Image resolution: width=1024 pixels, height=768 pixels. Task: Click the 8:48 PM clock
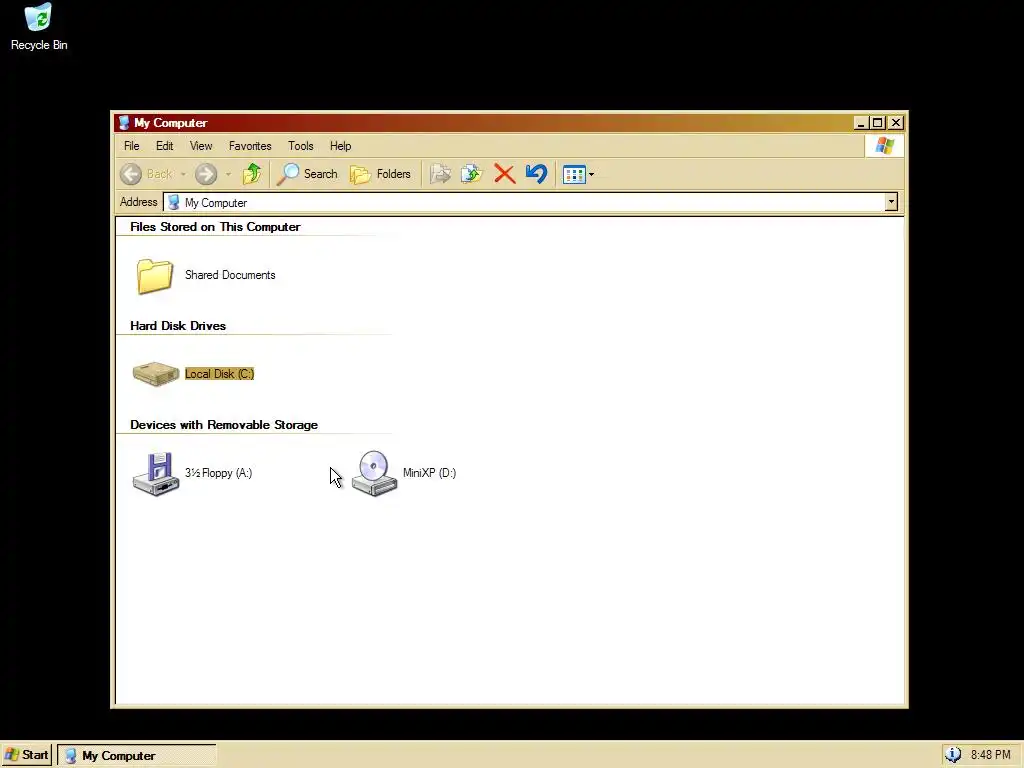[990, 755]
